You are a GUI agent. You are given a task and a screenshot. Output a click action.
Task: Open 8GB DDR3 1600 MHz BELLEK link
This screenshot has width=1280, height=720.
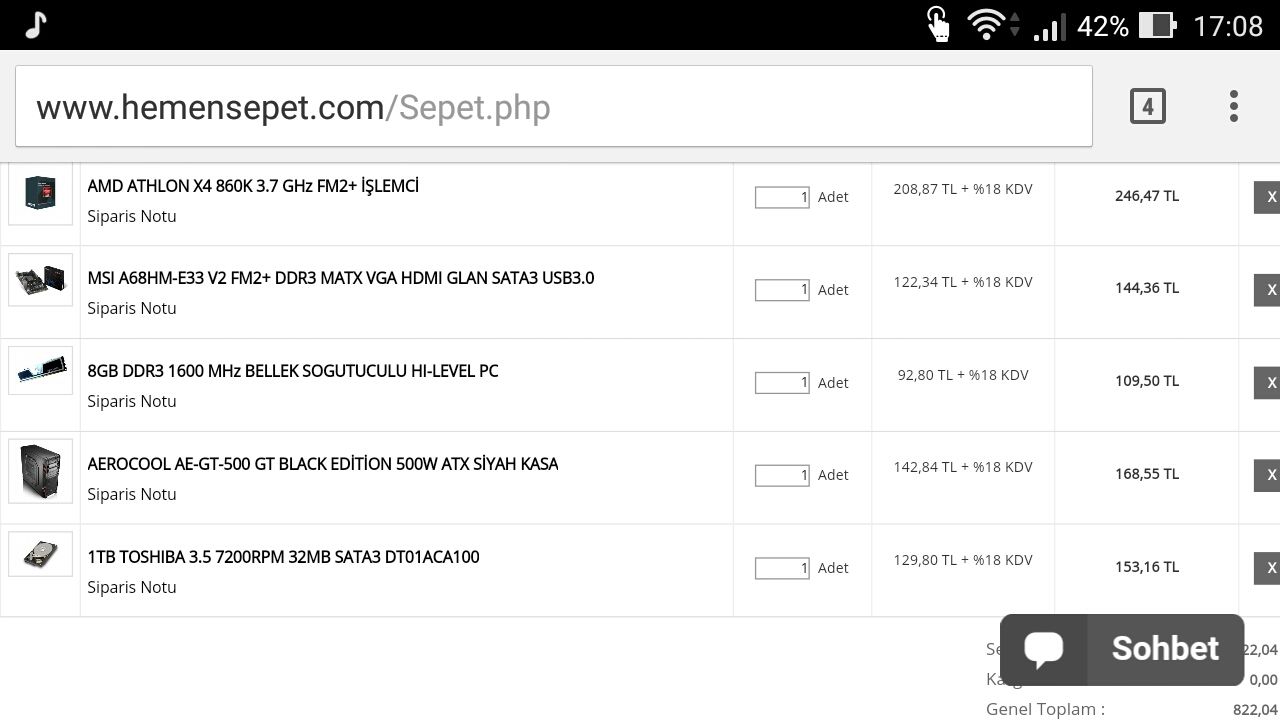click(293, 371)
